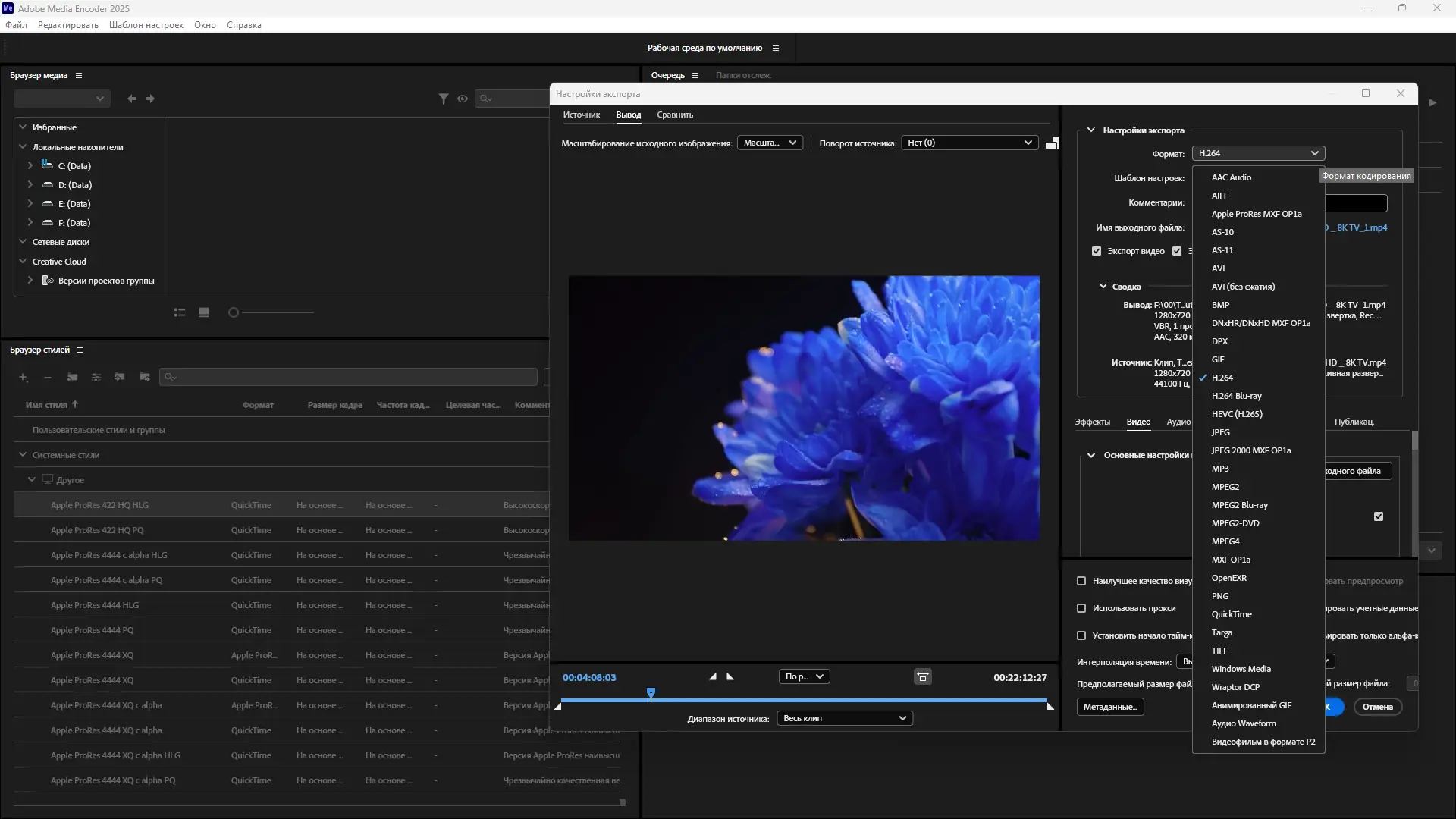
Task: Enable the Использовать прокси checkbox
Action: tap(1081, 608)
